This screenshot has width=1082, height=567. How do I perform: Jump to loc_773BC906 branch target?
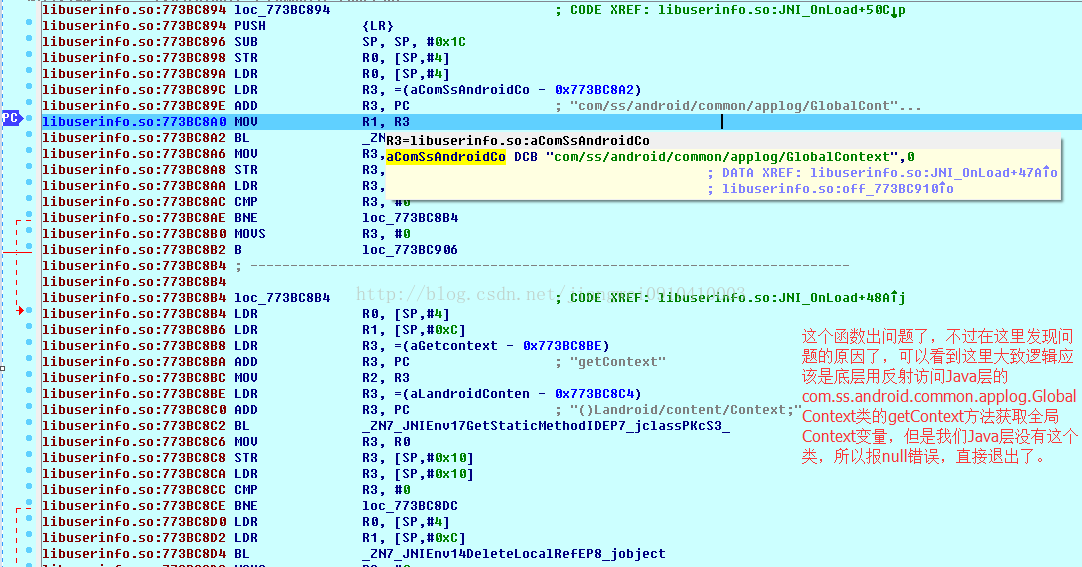pos(410,250)
